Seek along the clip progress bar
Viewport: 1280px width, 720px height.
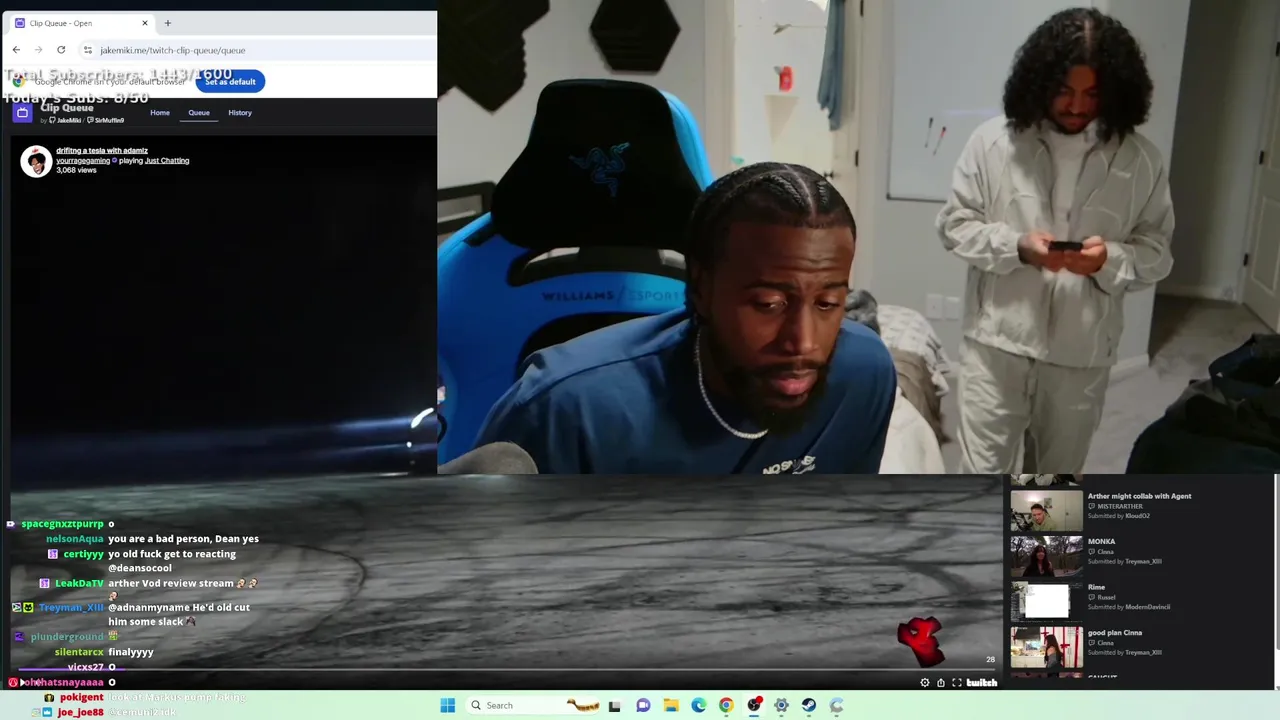pos(505,672)
